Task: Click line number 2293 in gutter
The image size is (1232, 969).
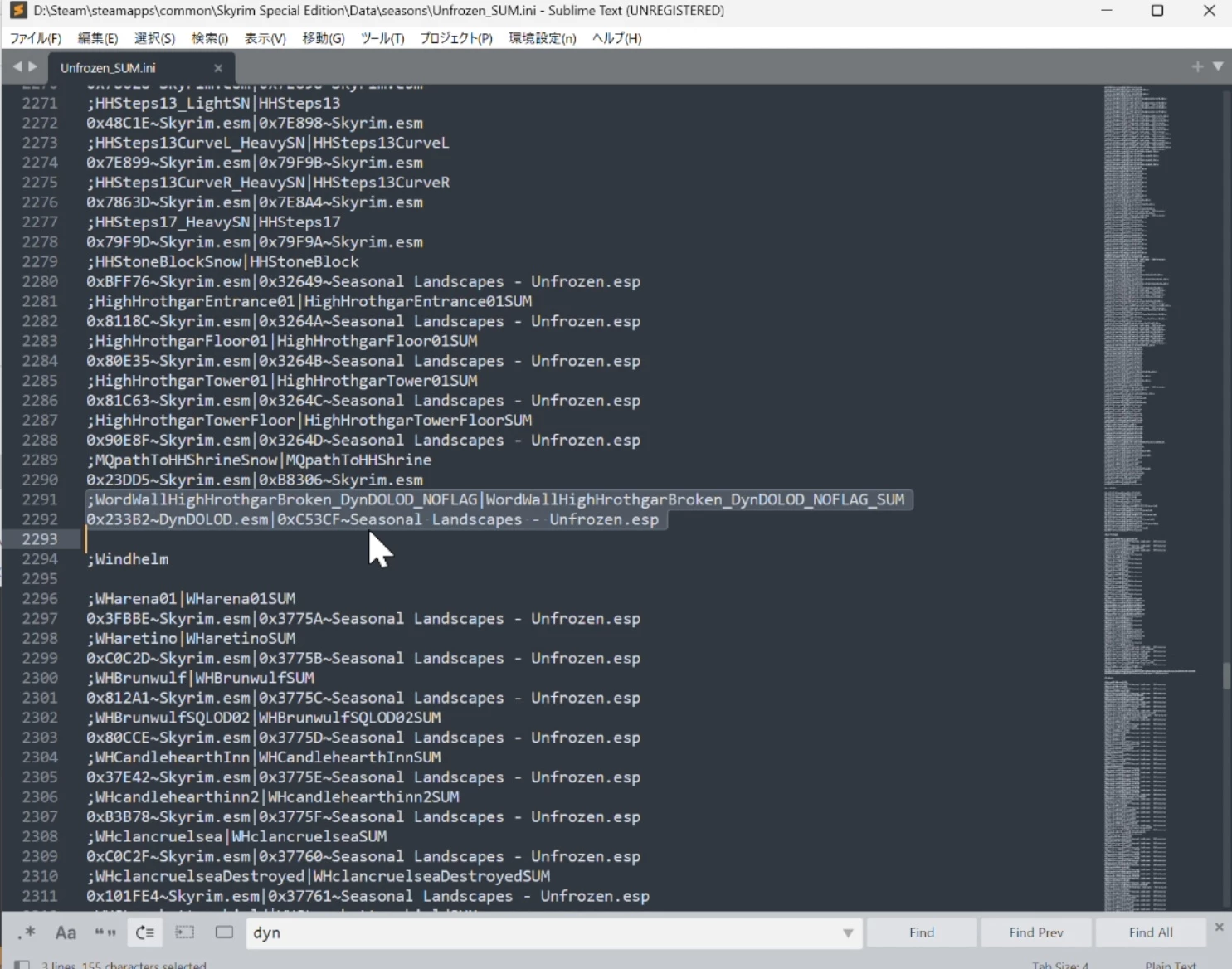Action: click(x=40, y=539)
